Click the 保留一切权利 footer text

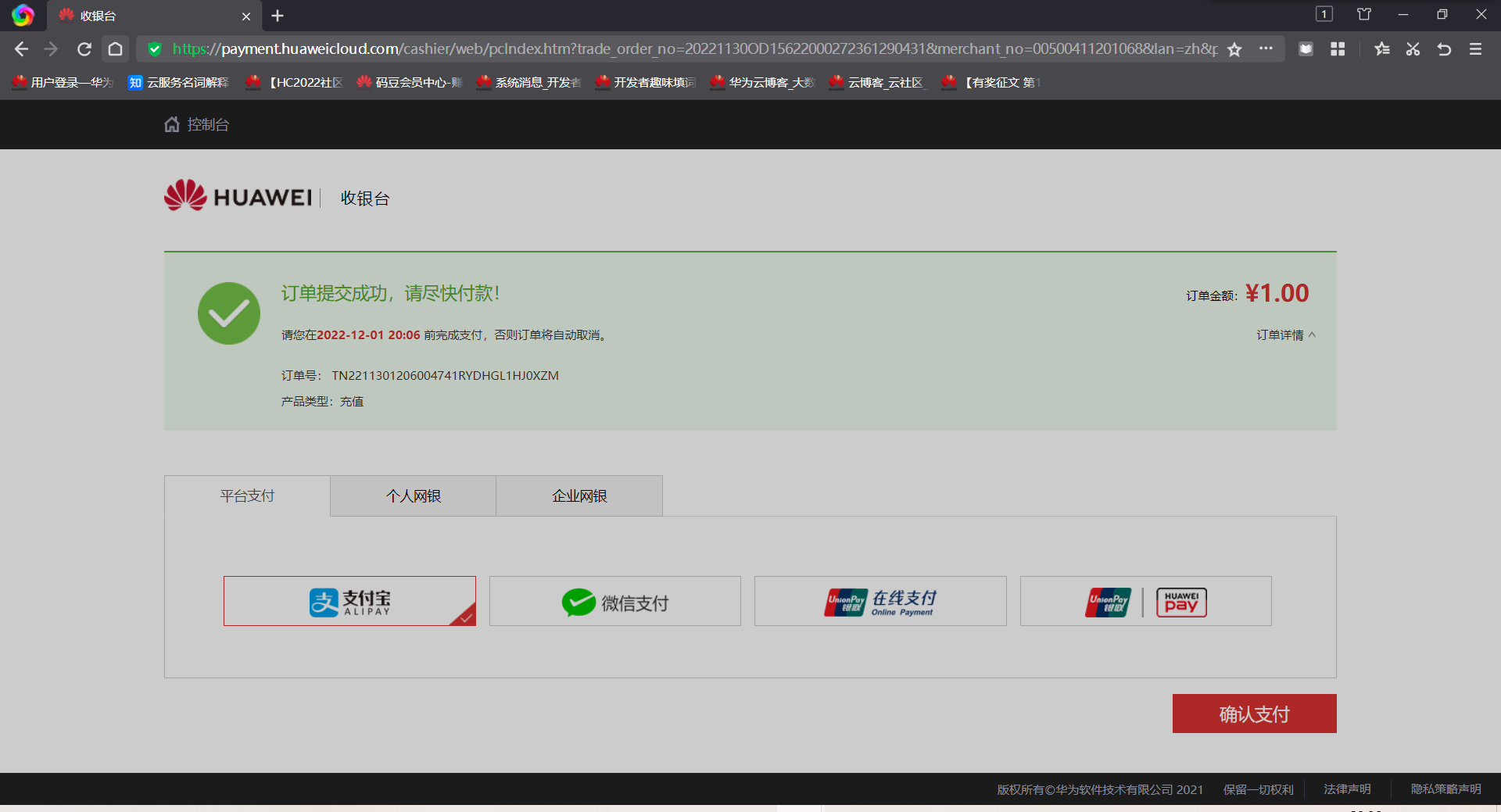pos(1259,789)
